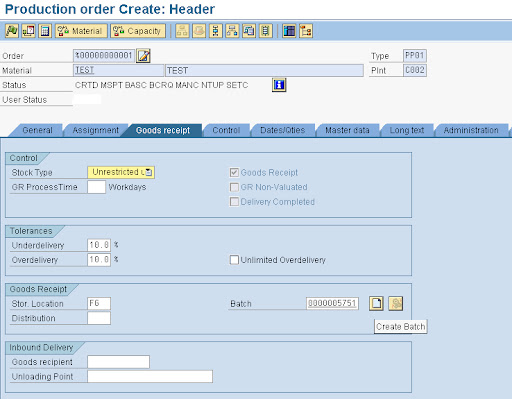Open the blue table layout icon
The height and width of the screenshot is (399, 512).
[x=289, y=31]
